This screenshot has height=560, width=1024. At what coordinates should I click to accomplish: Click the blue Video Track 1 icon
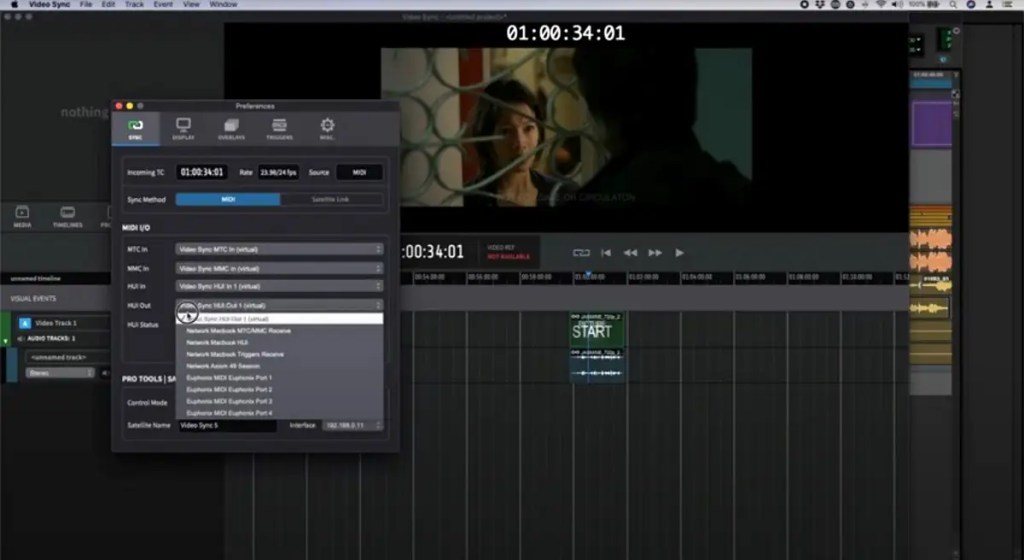tap(25, 323)
